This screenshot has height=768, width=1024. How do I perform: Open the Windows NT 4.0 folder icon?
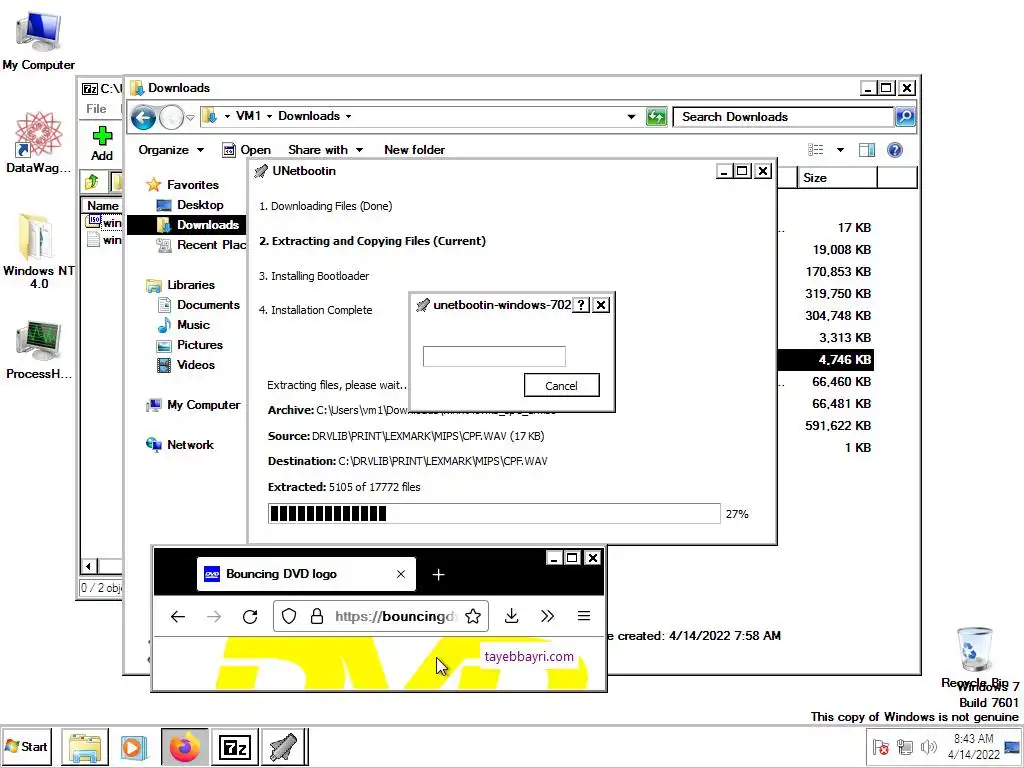tap(39, 251)
